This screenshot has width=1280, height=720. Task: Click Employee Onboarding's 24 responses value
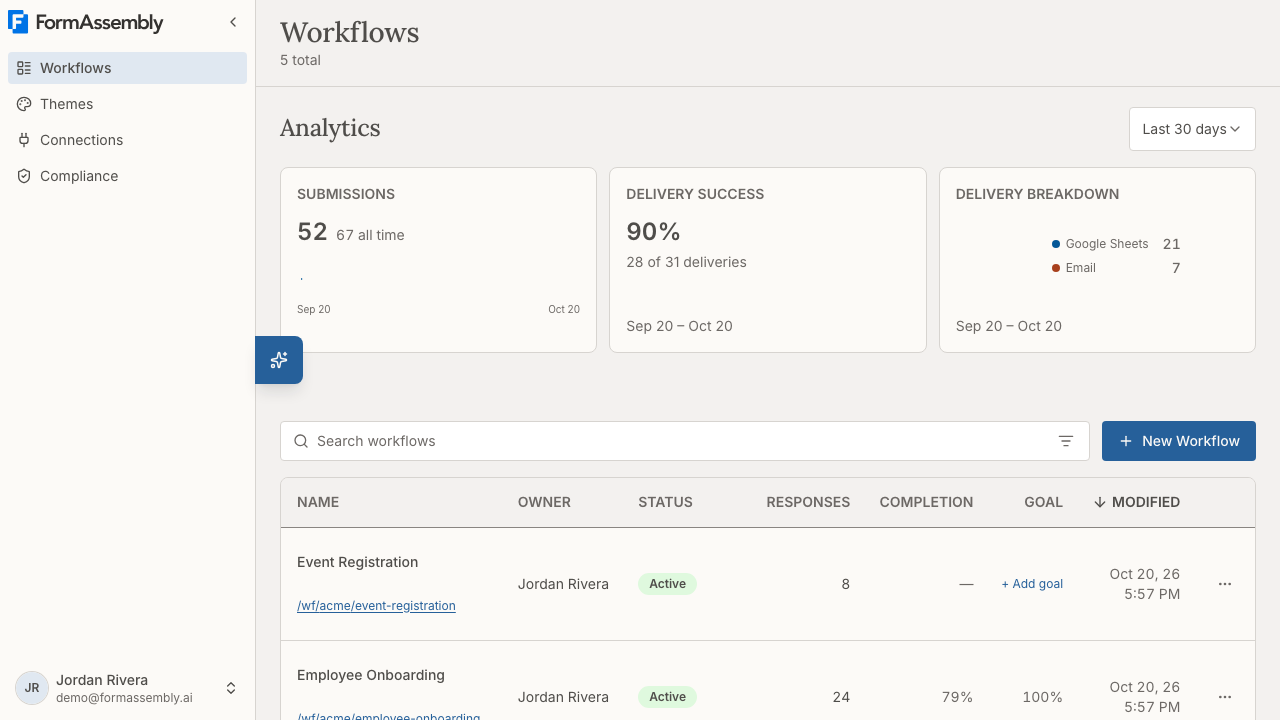coord(841,697)
